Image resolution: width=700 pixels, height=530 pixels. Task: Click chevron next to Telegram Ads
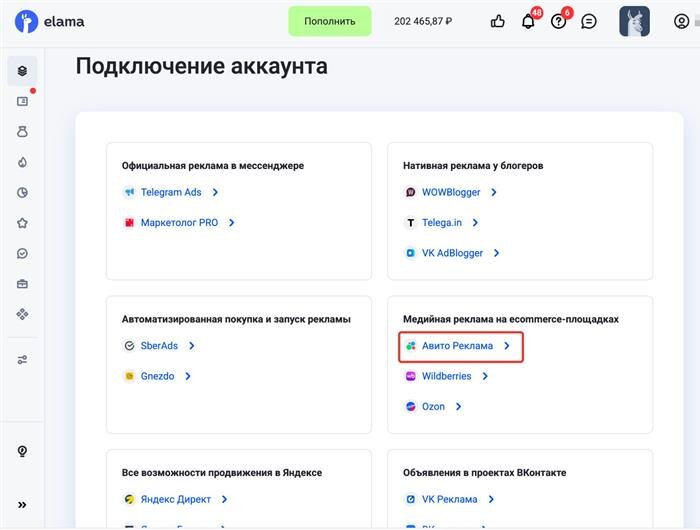click(215, 192)
